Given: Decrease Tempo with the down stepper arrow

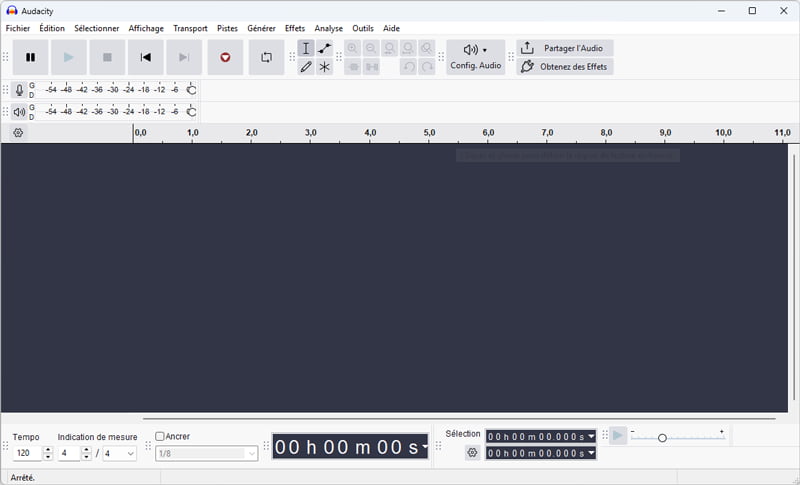Looking at the screenshot, I should pos(48,457).
